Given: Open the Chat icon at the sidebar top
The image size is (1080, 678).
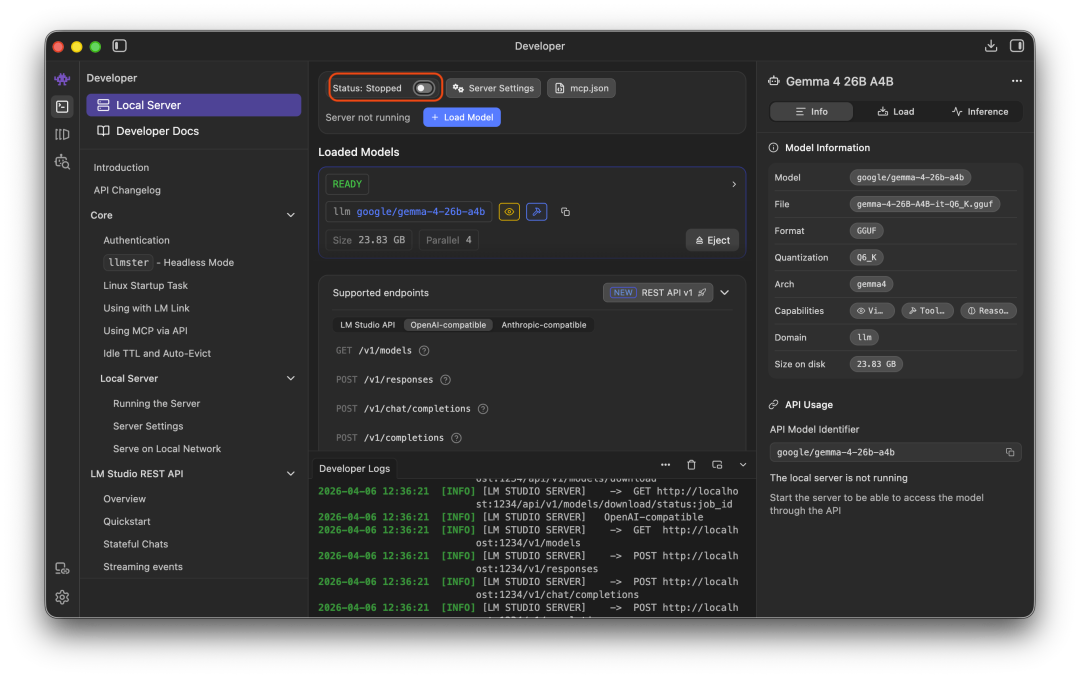Looking at the screenshot, I should 62,78.
